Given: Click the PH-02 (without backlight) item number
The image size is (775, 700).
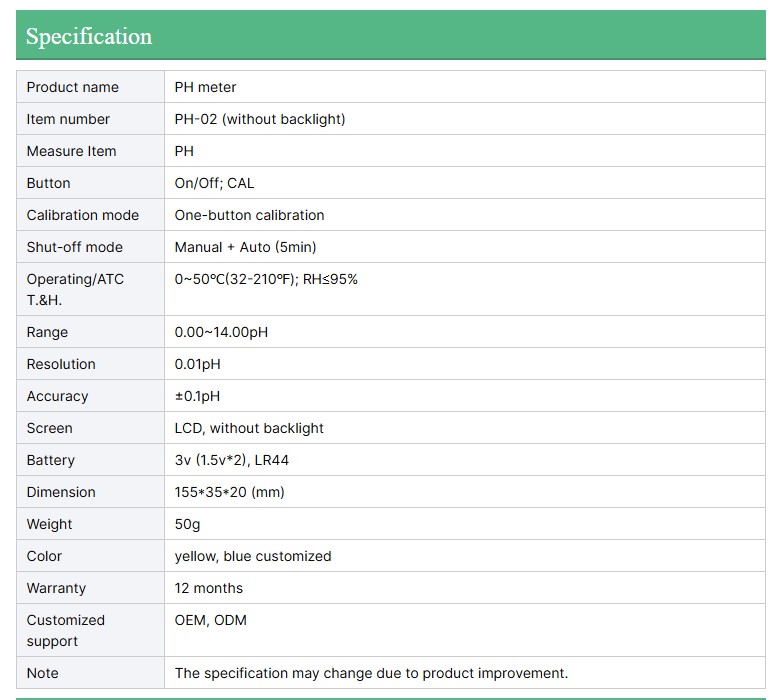Looking at the screenshot, I should tap(260, 119).
